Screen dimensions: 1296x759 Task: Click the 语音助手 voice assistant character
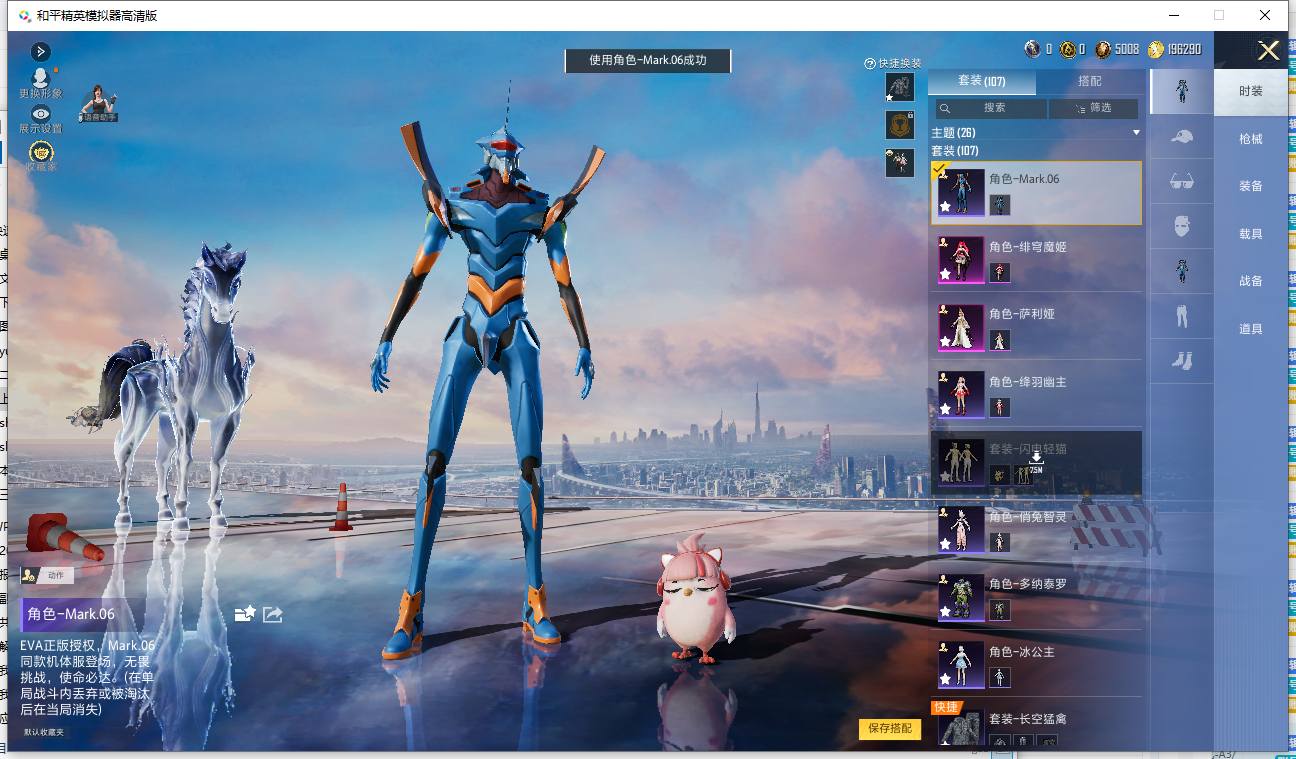(99, 103)
